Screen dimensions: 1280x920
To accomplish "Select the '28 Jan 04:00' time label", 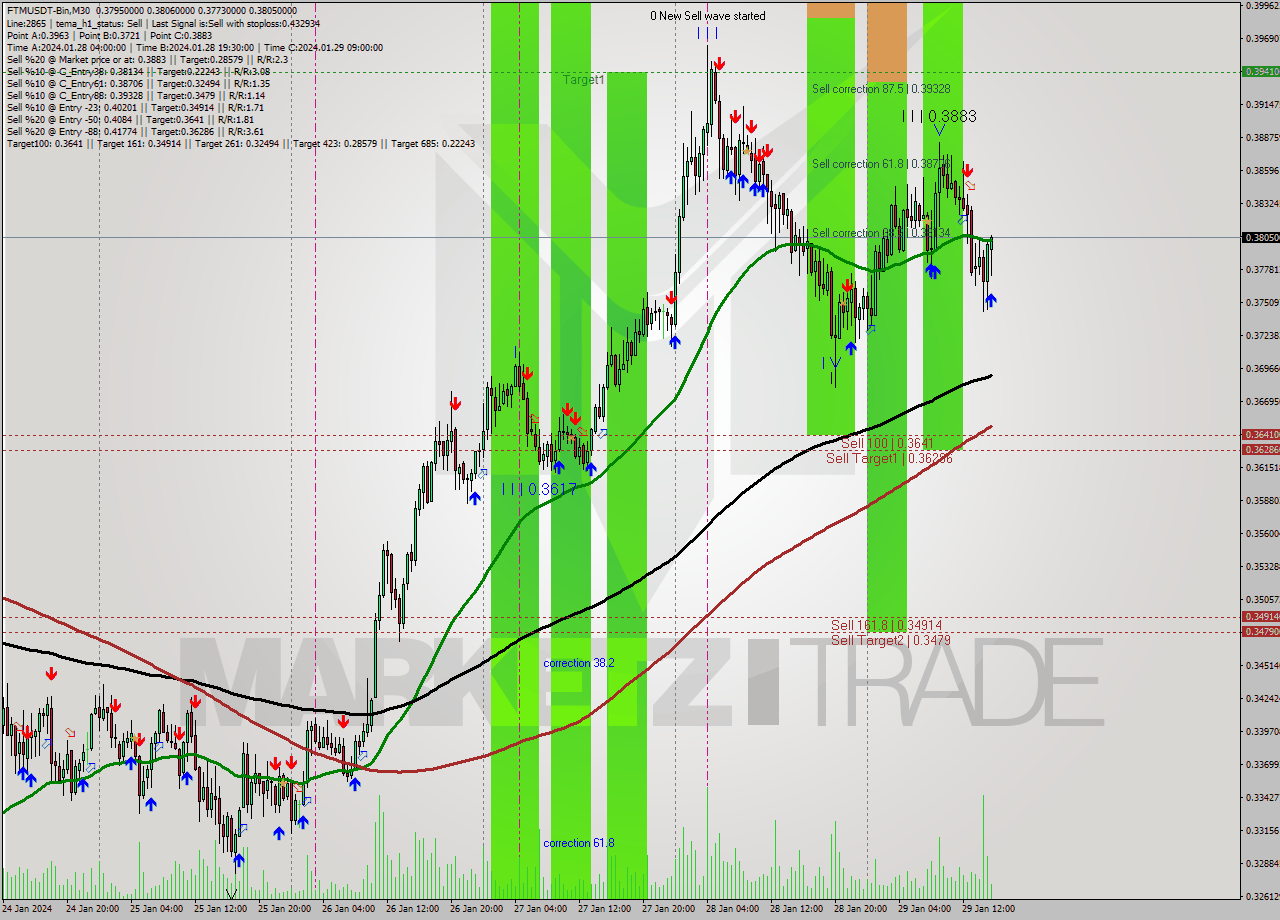I will click(x=735, y=909).
